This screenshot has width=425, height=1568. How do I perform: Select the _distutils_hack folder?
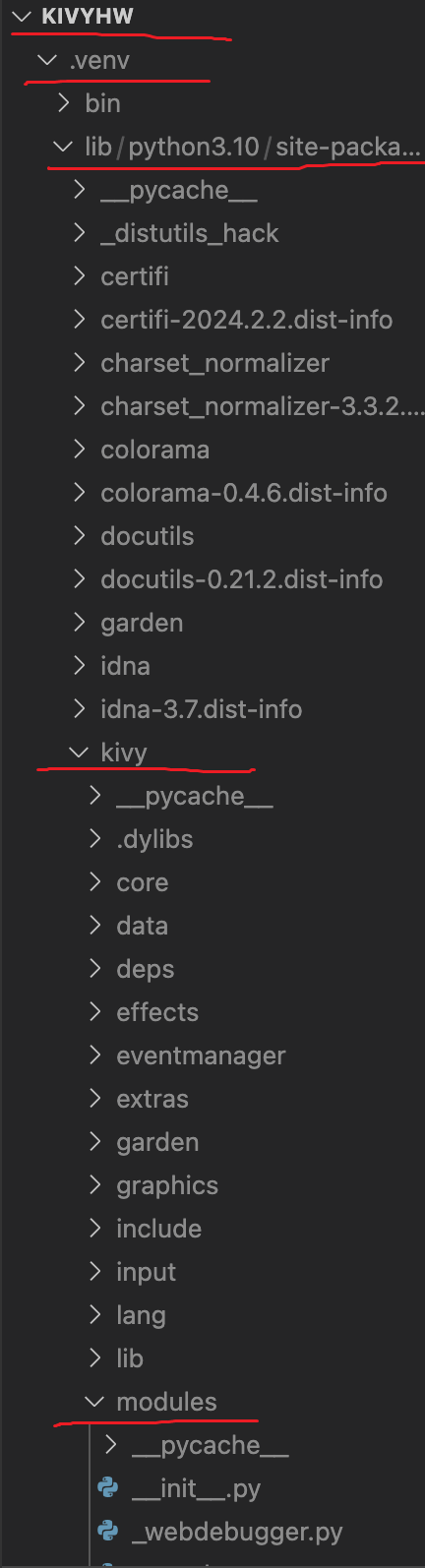click(x=190, y=233)
